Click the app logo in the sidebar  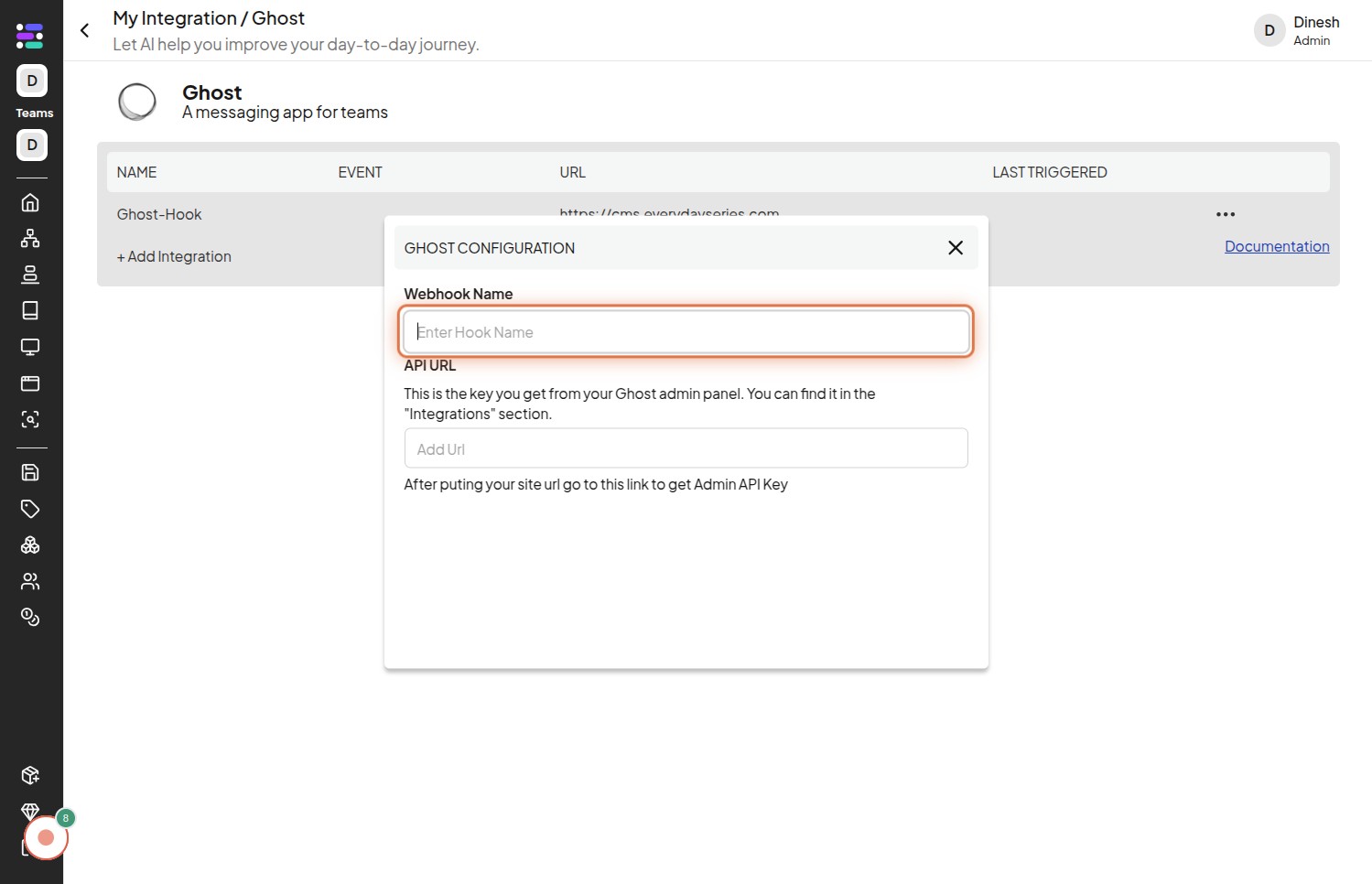[x=30, y=36]
